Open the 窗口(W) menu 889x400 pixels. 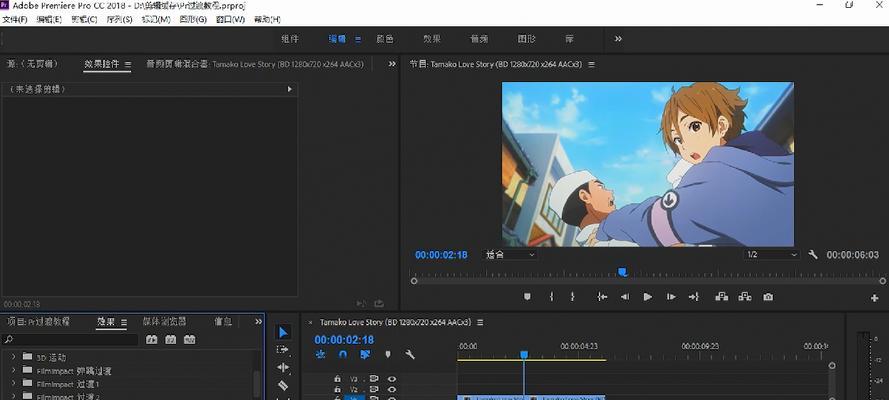pyautogui.click(x=231, y=19)
